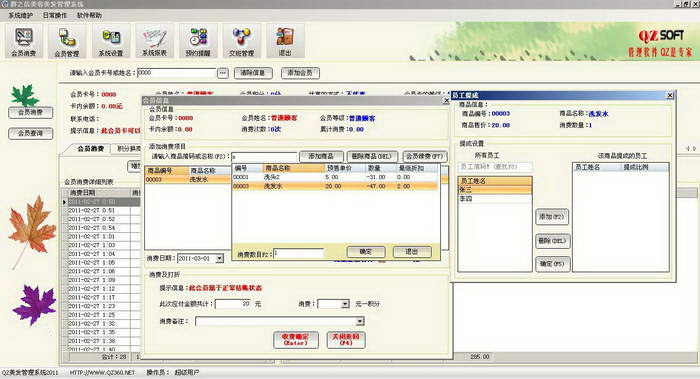
Task: Click the 确定 (F5) commission button
Action: (x=552, y=264)
